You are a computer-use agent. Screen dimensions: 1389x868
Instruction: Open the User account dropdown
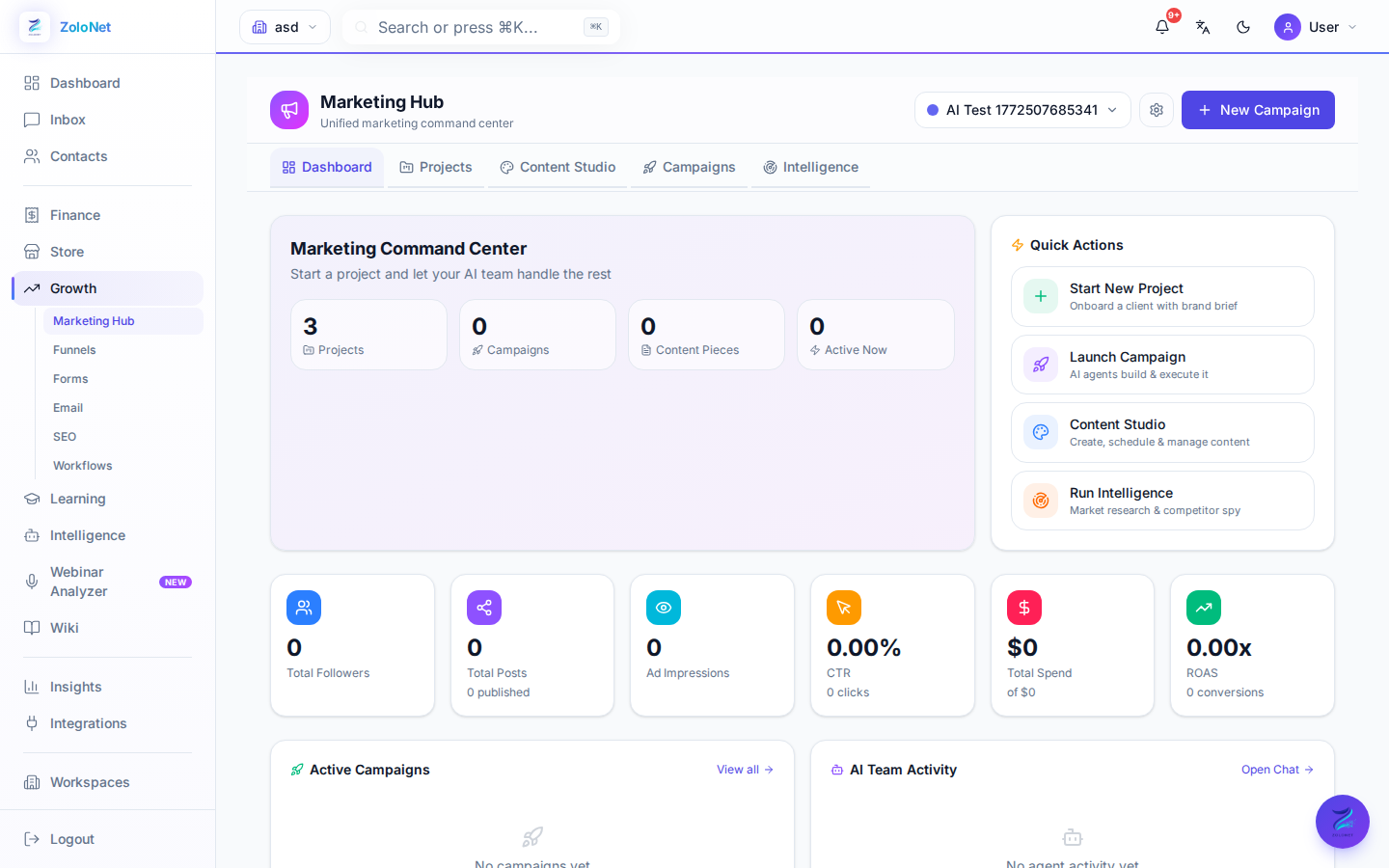point(1316,27)
